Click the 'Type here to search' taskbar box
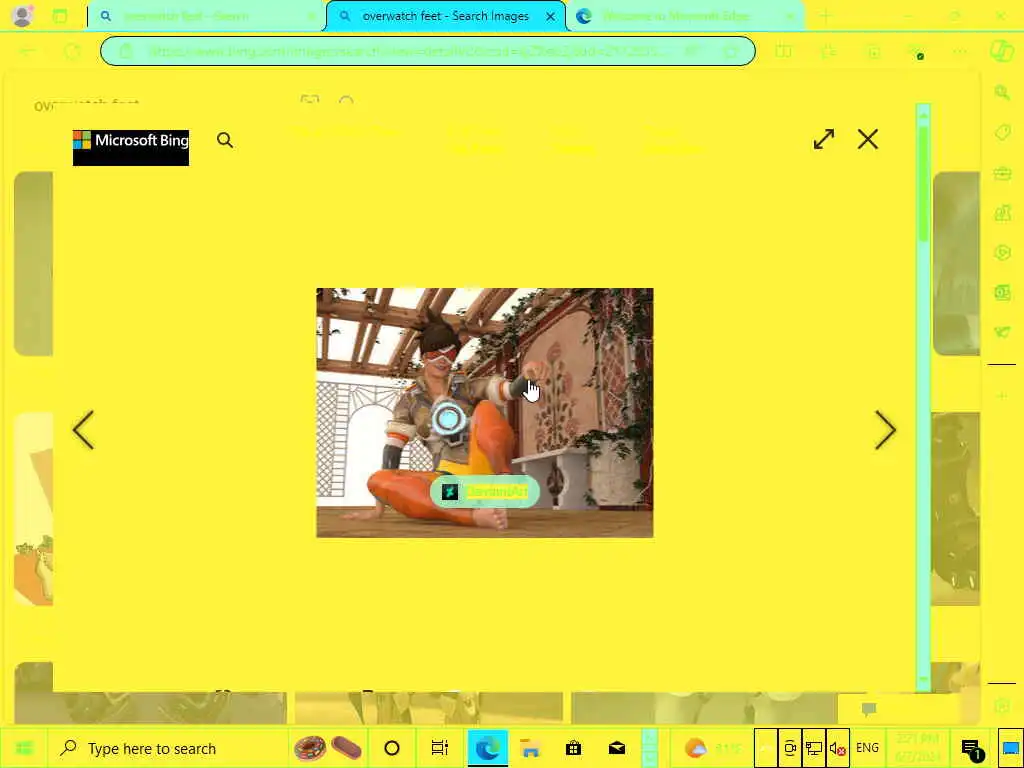Screen dimensions: 1024x768 pos(168,748)
